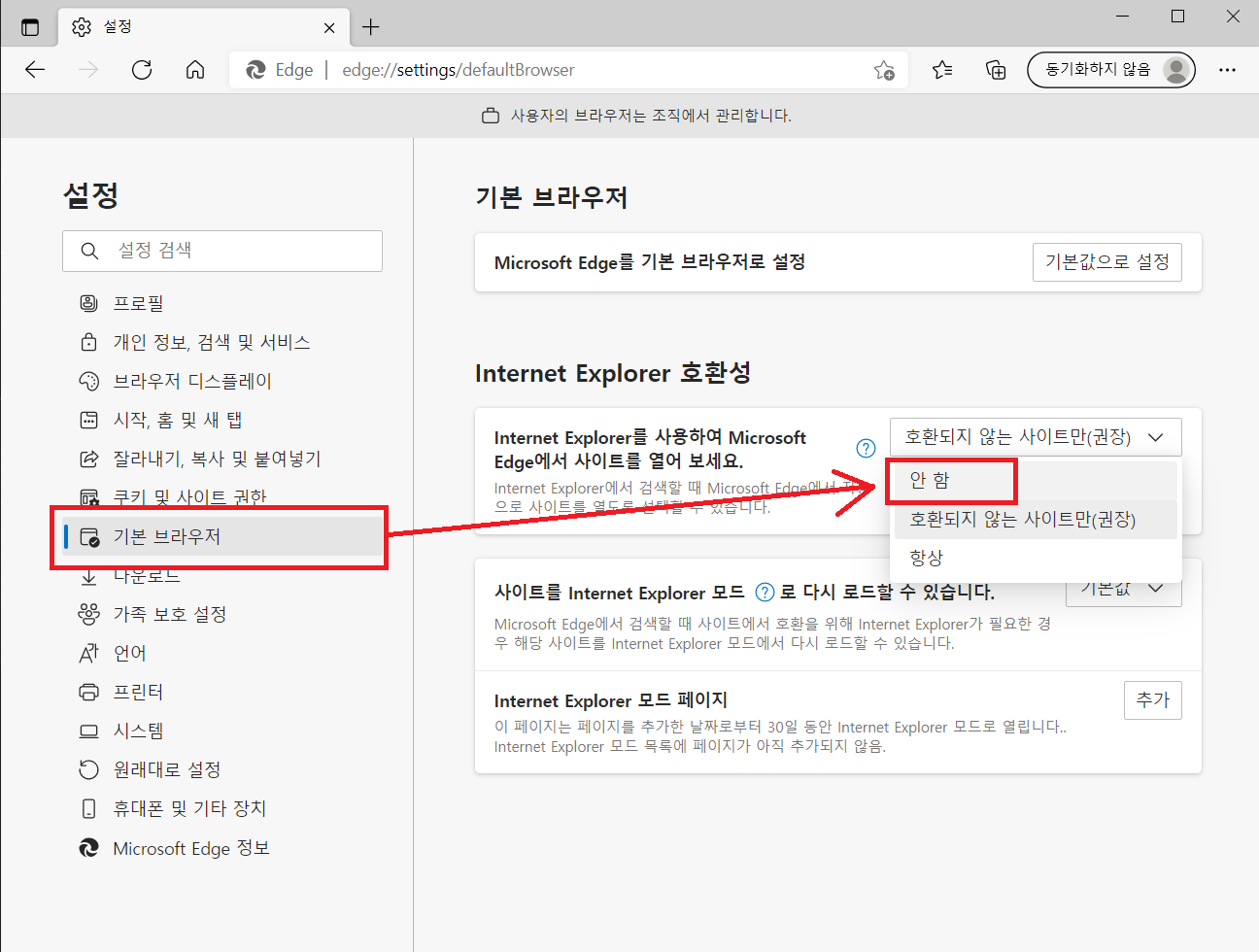Open 시작, 홈 및 새 탭 section
Image resolution: width=1259 pixels, height=952 pixels.
222,420
